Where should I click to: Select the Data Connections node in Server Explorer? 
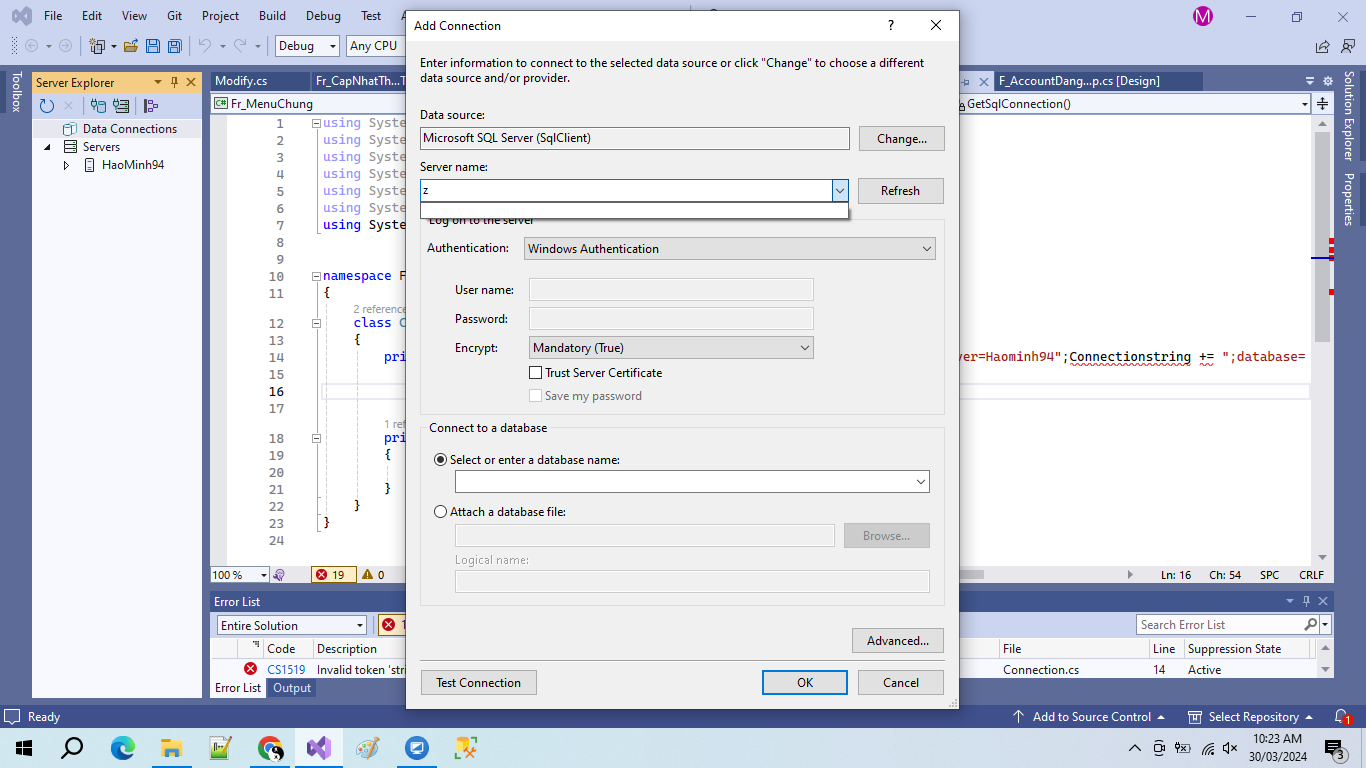click(130, 129)
